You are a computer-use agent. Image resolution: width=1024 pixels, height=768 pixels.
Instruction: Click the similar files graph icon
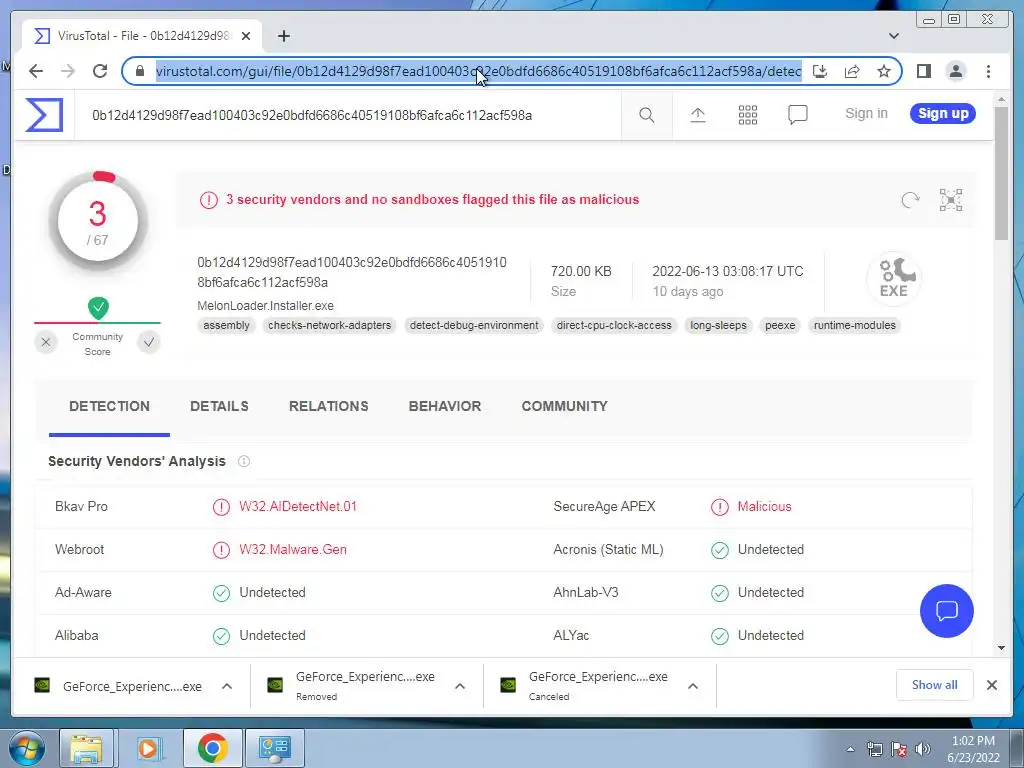(951, 200)
